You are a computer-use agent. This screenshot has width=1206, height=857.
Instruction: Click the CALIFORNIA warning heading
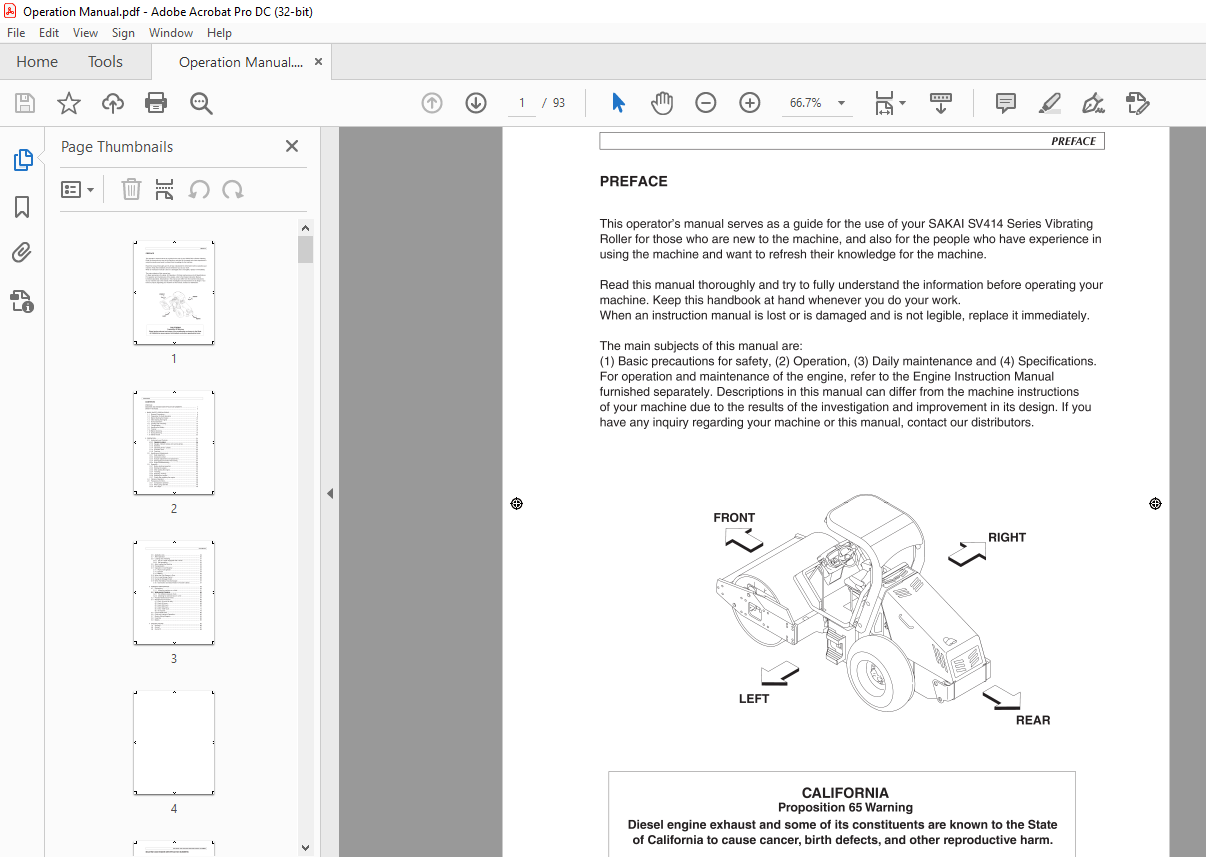click(x=845, y=793)
